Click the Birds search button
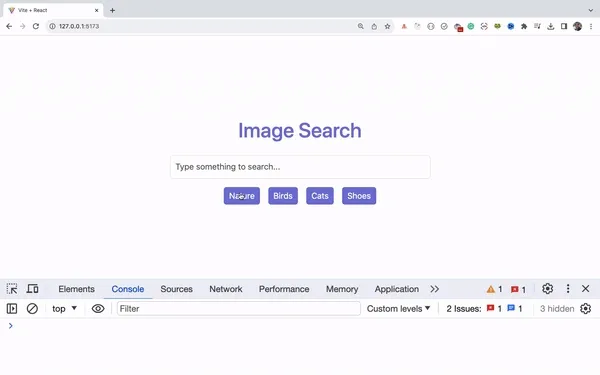 pyautogui.click(x=283, y=196)
